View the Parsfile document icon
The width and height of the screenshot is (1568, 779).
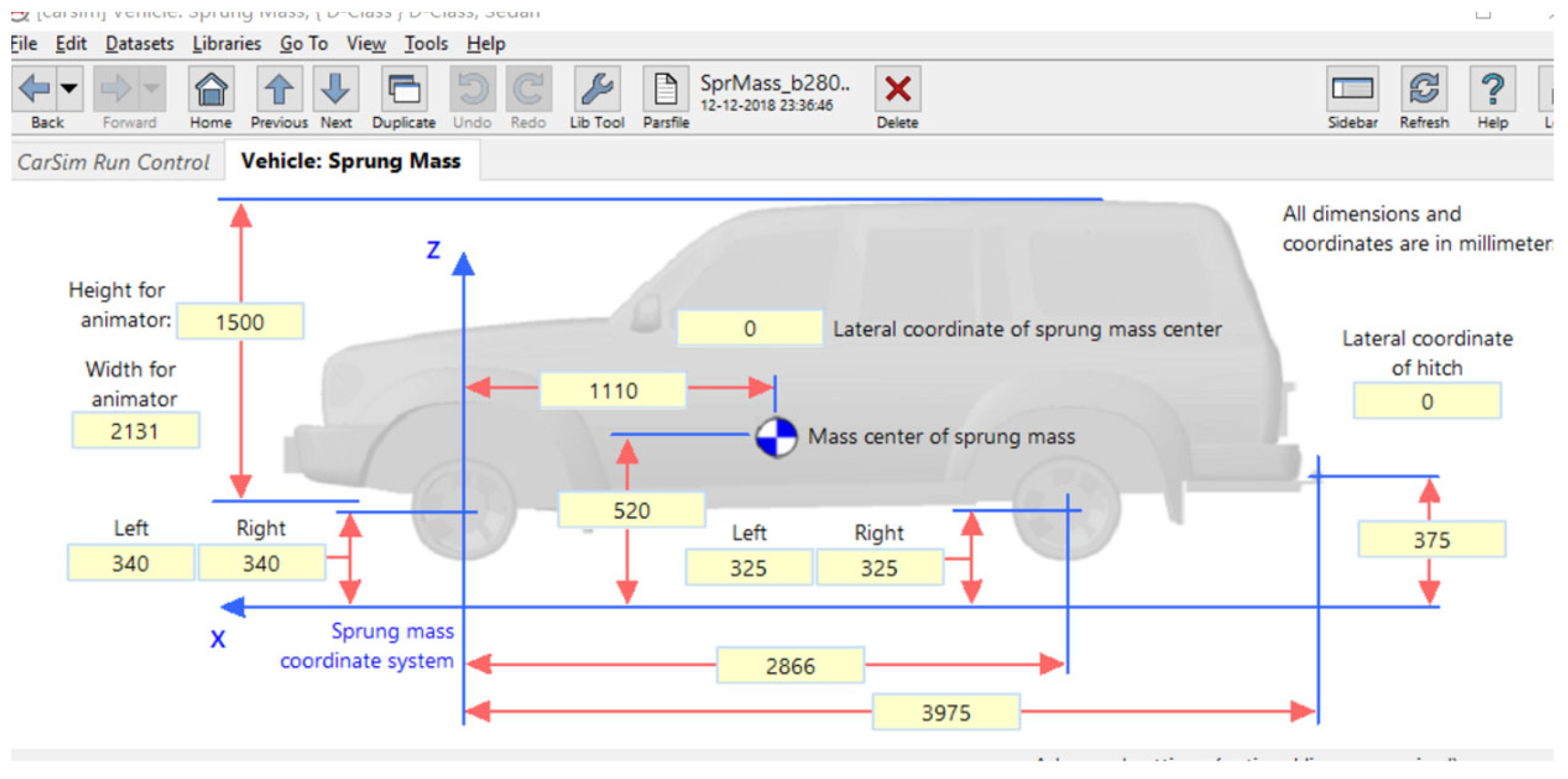(665, 89)
